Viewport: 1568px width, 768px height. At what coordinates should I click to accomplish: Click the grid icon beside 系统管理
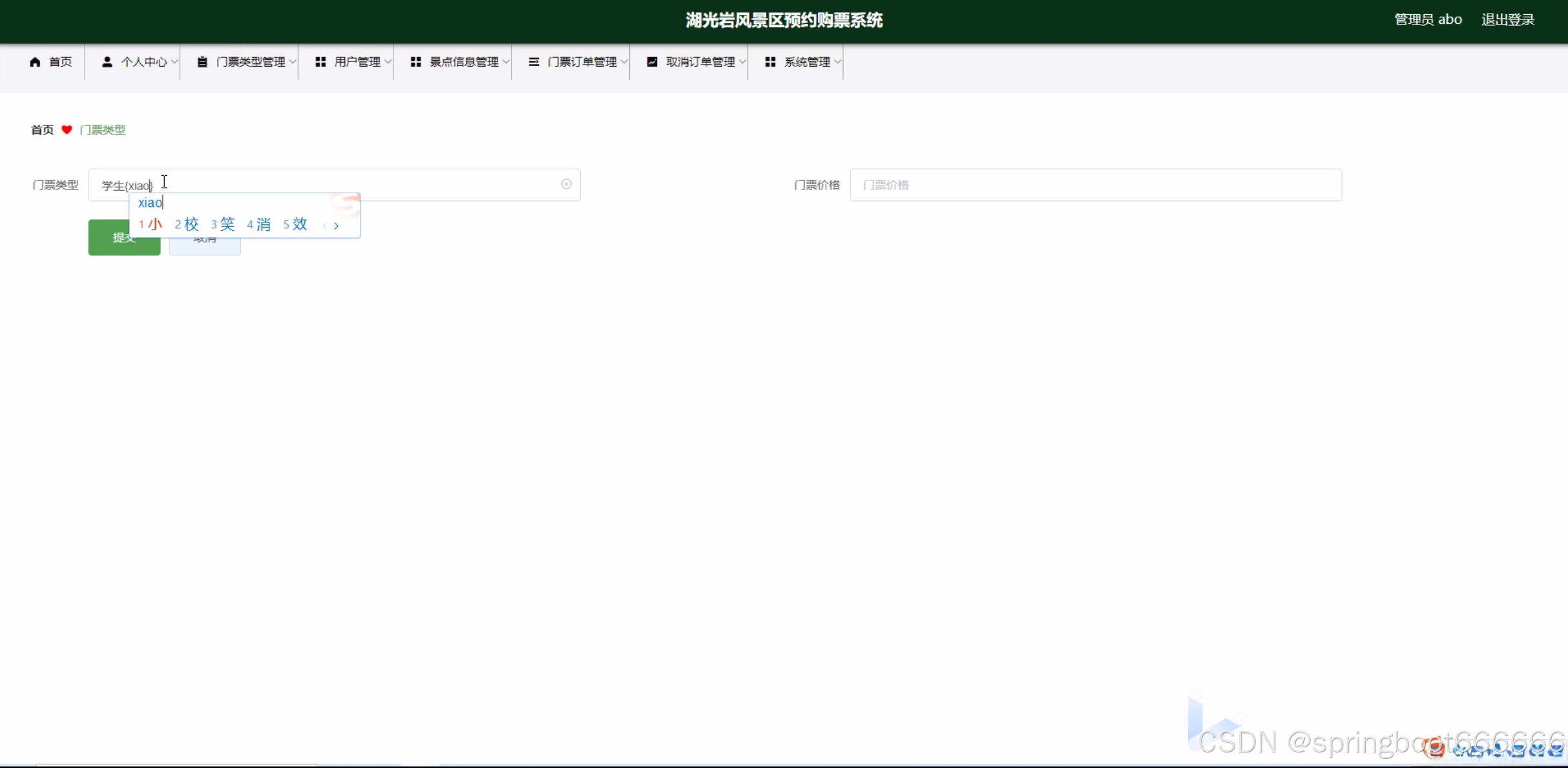click(770, 62)
